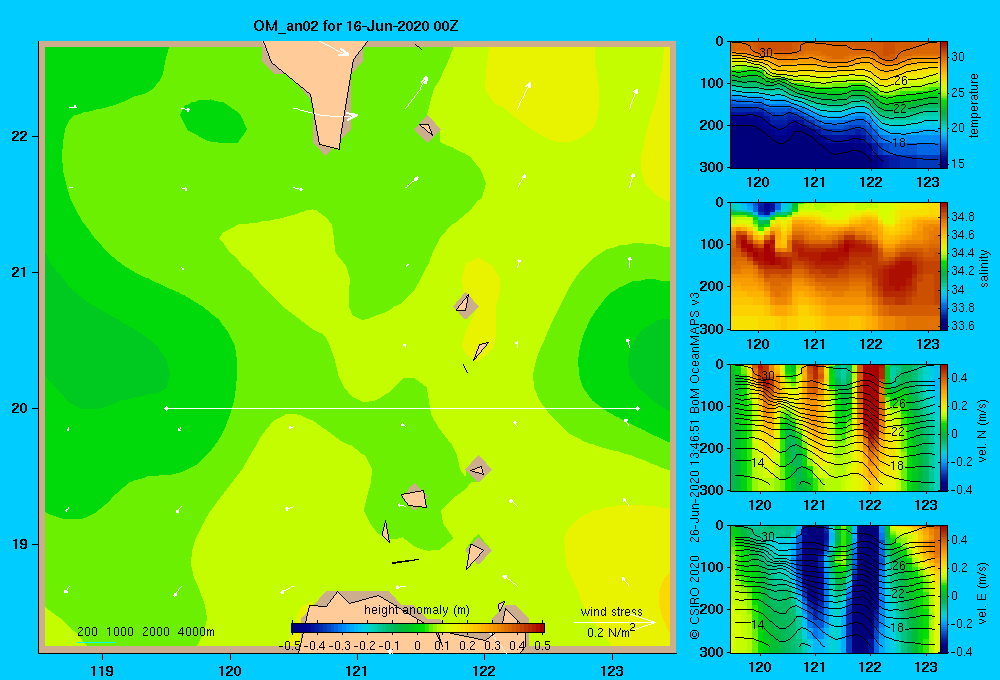
Task: Click the 33.6 tick on salinity scale
Action: click(962, 326)
